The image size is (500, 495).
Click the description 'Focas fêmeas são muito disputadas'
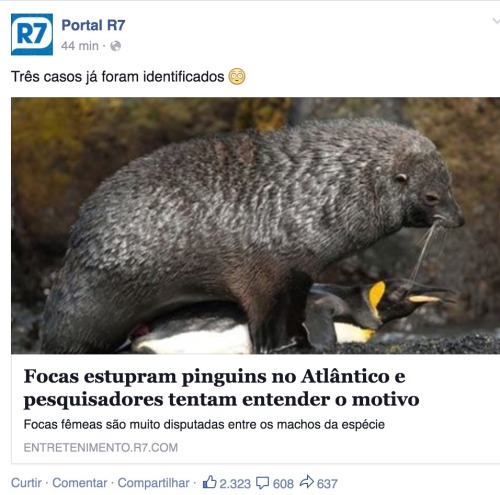[204, 425]
